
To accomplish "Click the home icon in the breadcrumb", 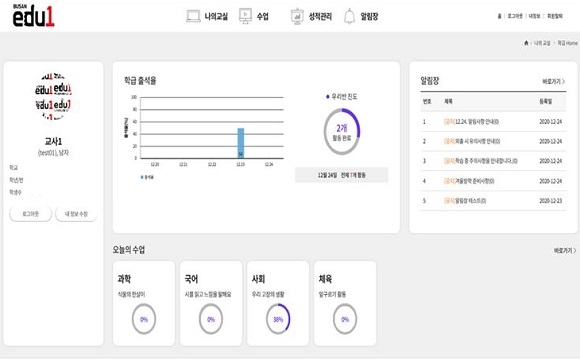I will pos(526,43).
